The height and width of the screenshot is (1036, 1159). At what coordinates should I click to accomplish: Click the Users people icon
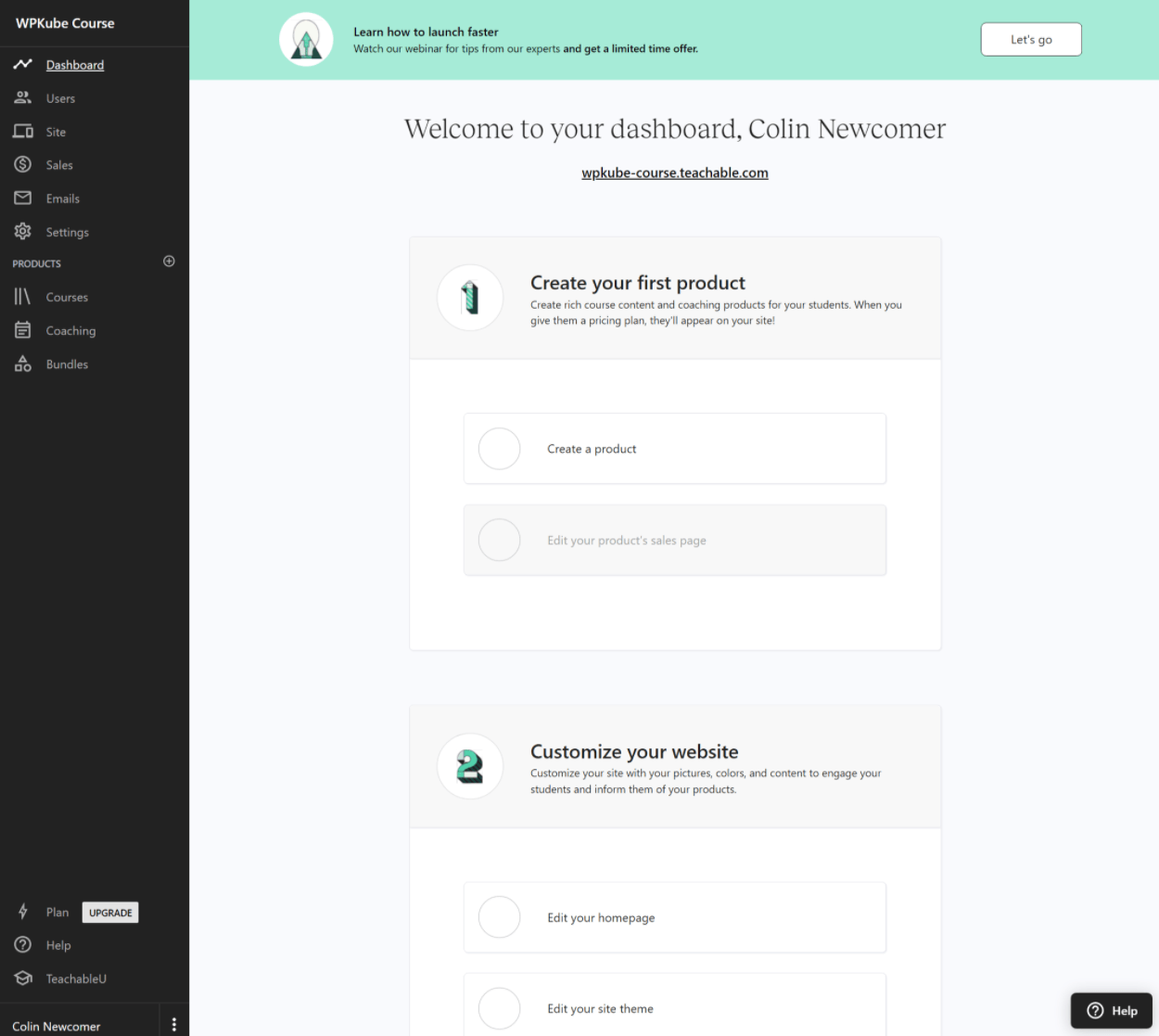pos(23,97)
